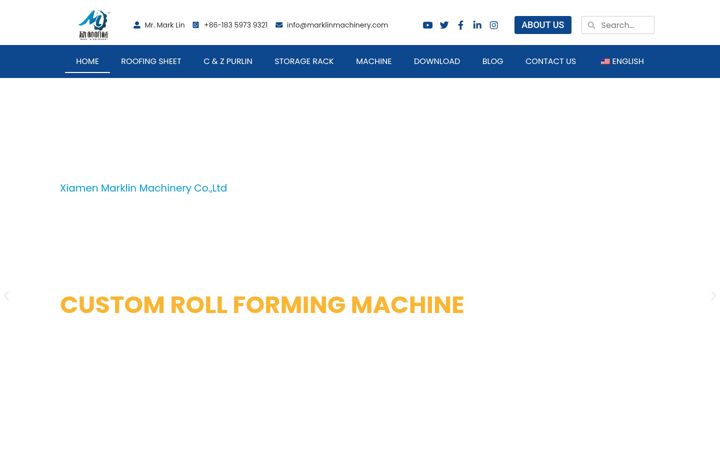Open the Twitter social icon
The height and width of the screenshot is (450, 720).
(444, 25)
